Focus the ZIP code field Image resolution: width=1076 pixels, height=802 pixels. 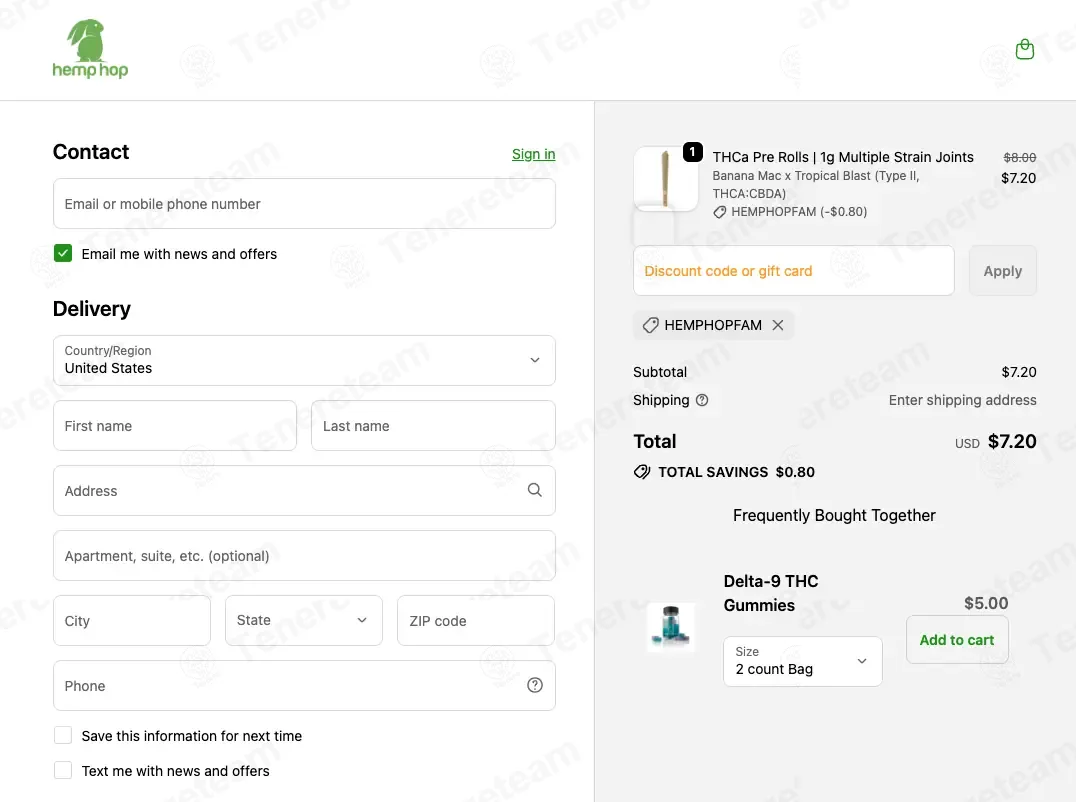(x=476, y=620)
